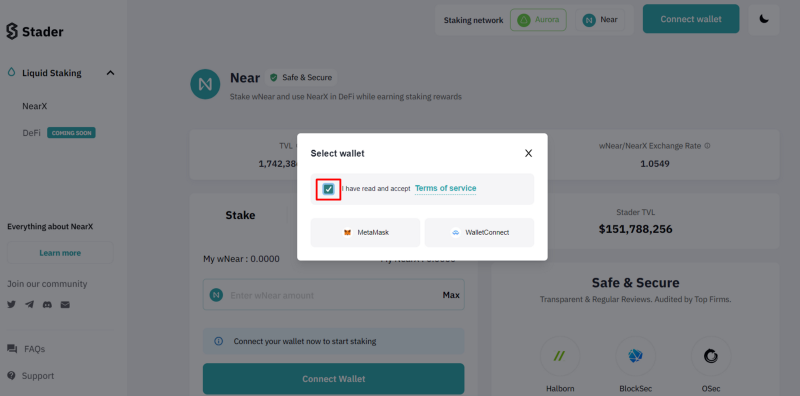Open the Telegram community icon
800x396 pixels.
[30, 305]
